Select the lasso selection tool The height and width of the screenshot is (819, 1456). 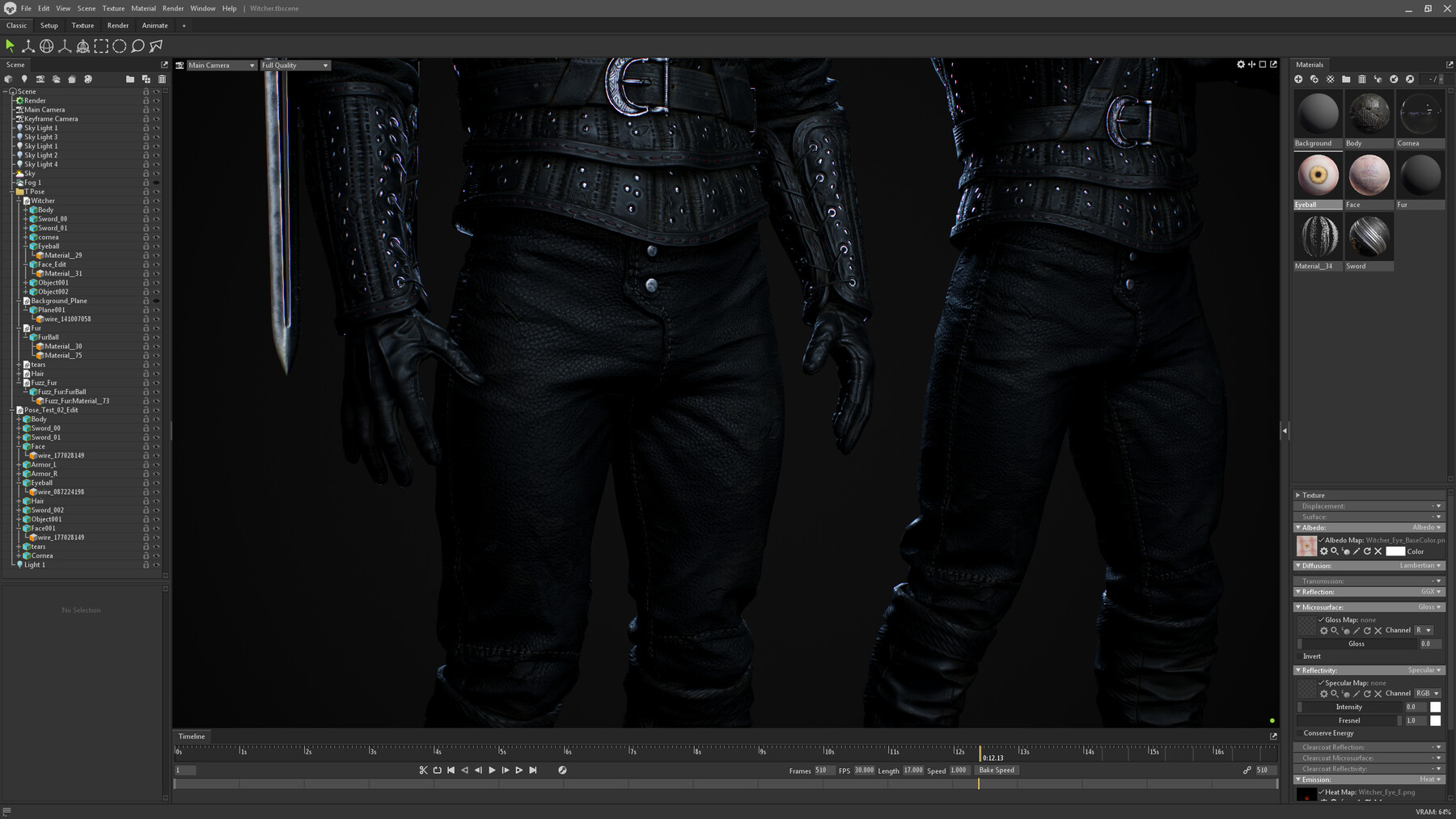pos(136,46)
